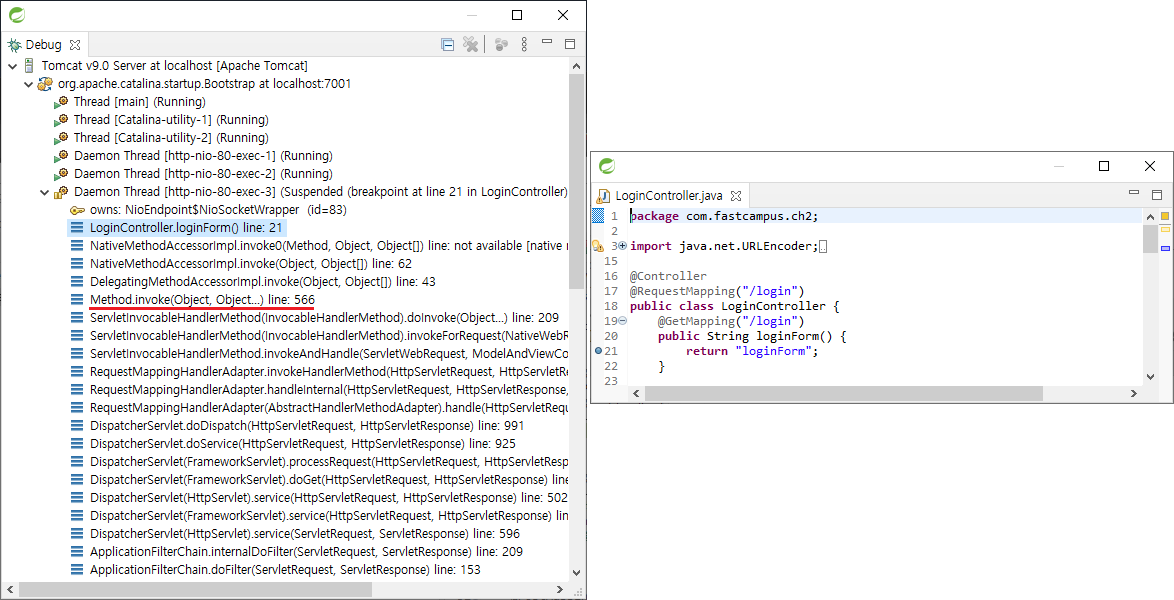Click the Debug horizontal scrollbar left arrow
The width and height of the screenshot is (1174, 600).
pos(9,590)
